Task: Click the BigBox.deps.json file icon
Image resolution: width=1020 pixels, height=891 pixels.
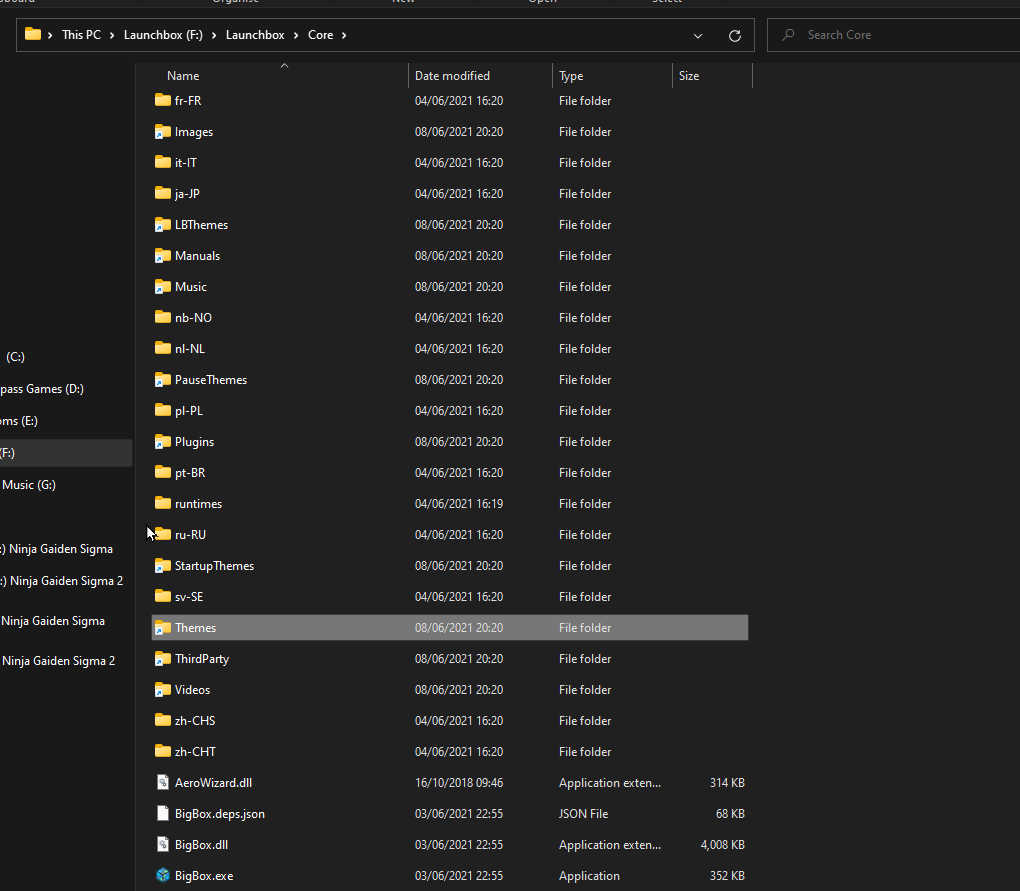Action: 163,814
